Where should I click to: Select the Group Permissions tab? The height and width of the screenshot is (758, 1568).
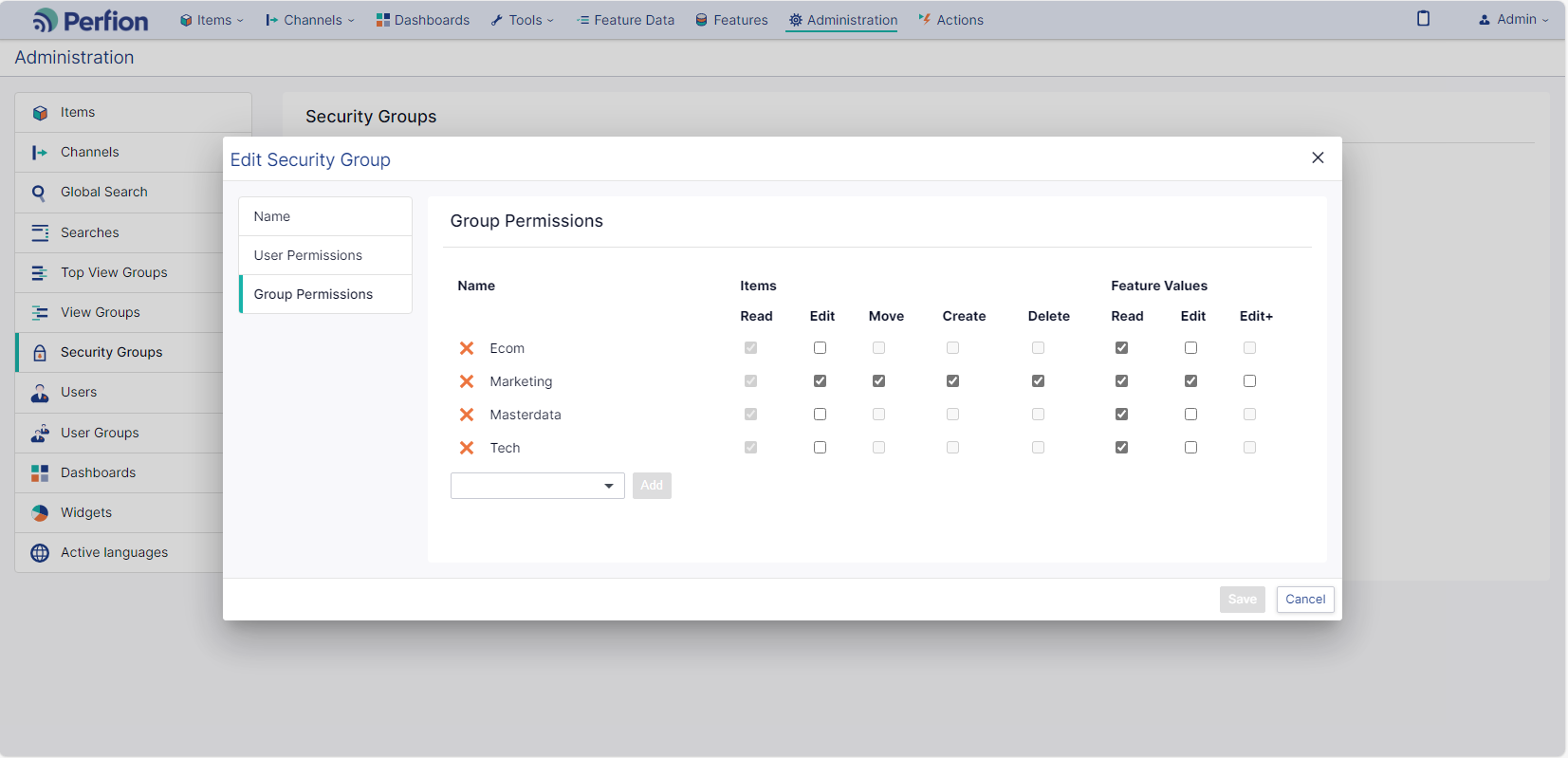click(x=325, y=294)
